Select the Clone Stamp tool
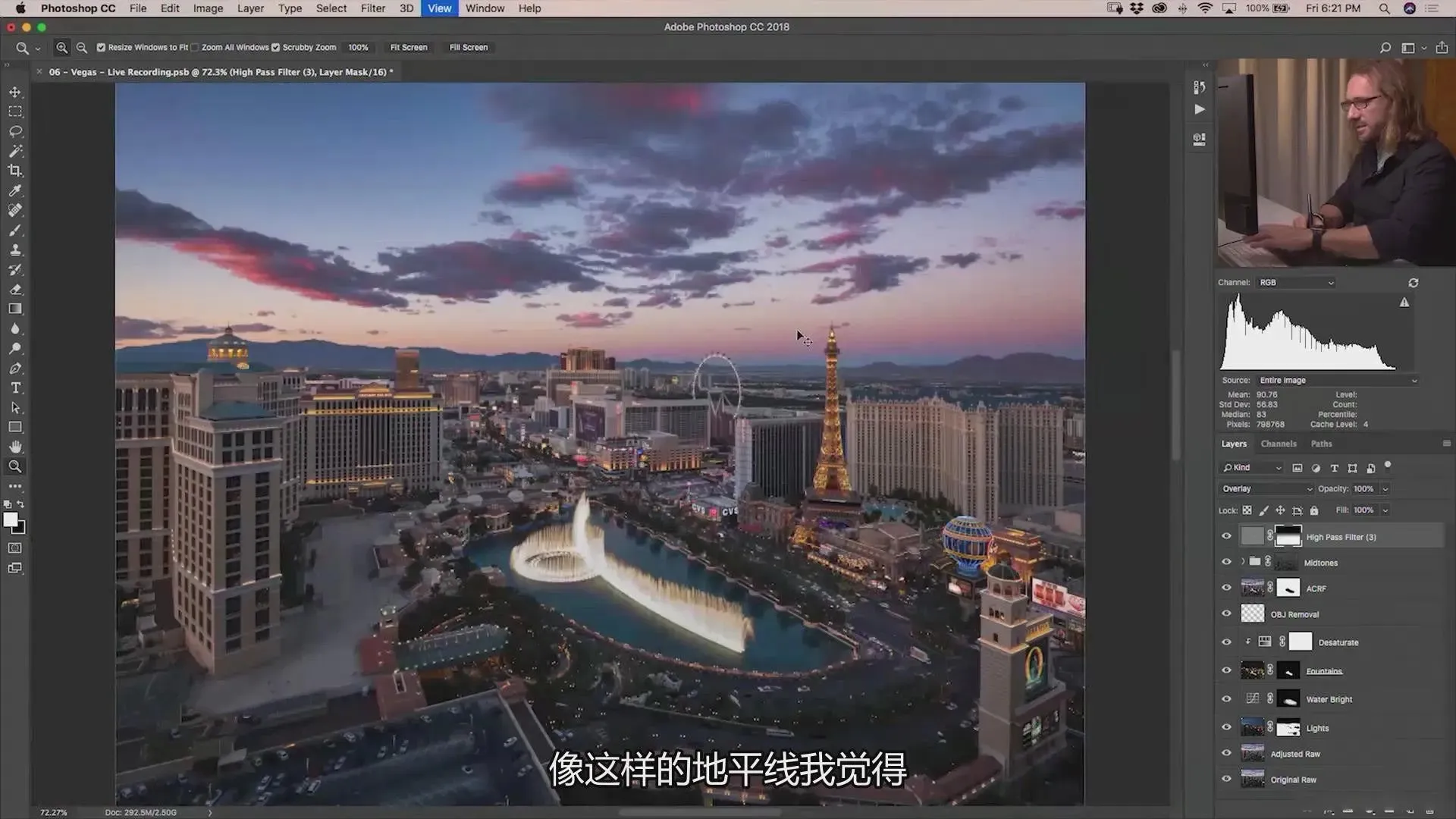 (15, 249)
